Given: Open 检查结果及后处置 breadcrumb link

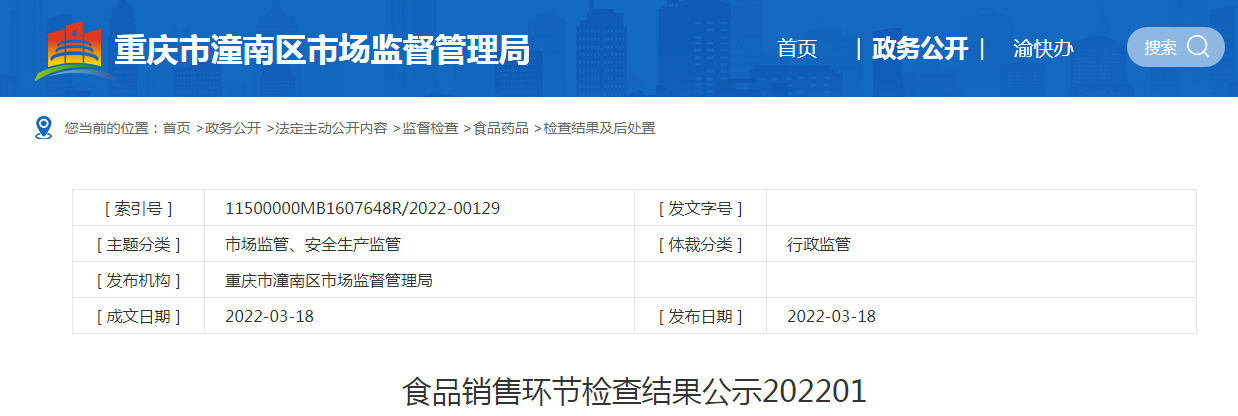Looking at the screenshot, I should pos(599,128).
